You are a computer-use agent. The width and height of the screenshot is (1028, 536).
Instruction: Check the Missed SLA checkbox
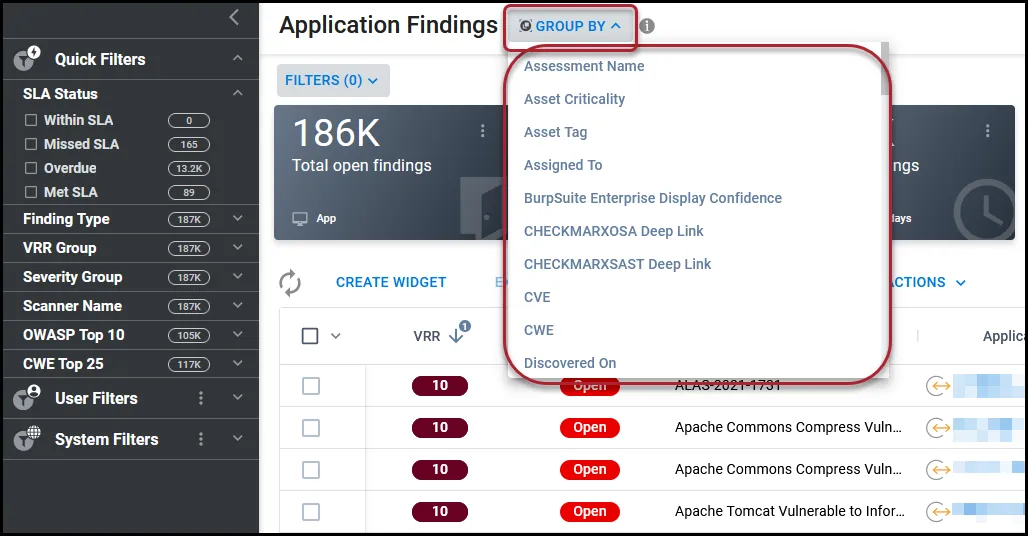(31, 144)
